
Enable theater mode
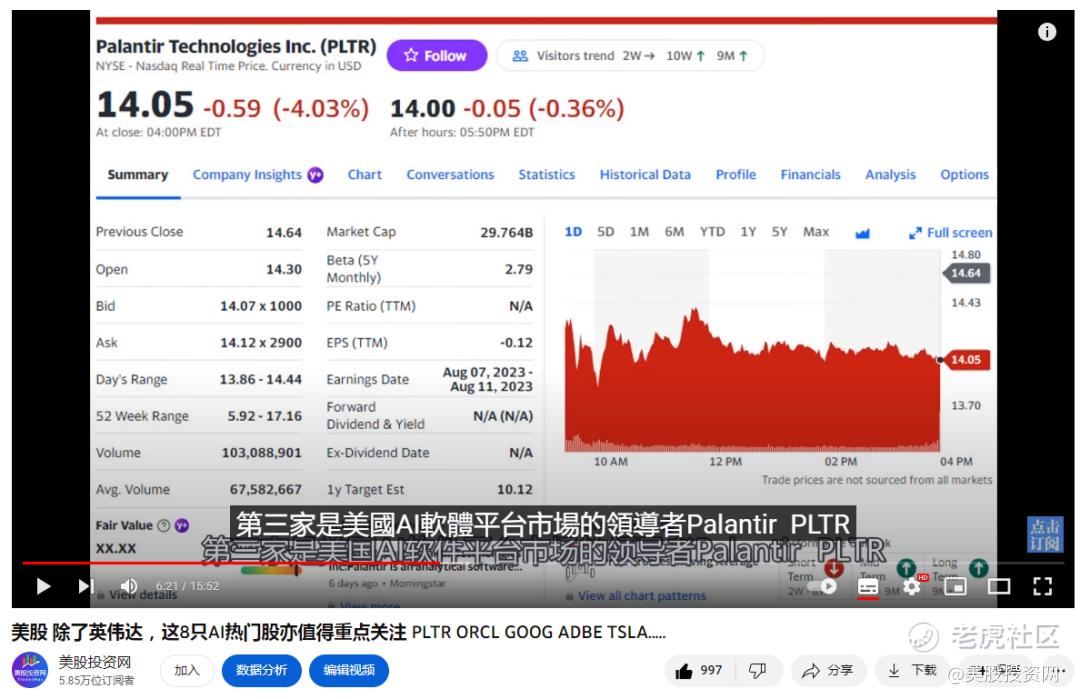[999, 587]
